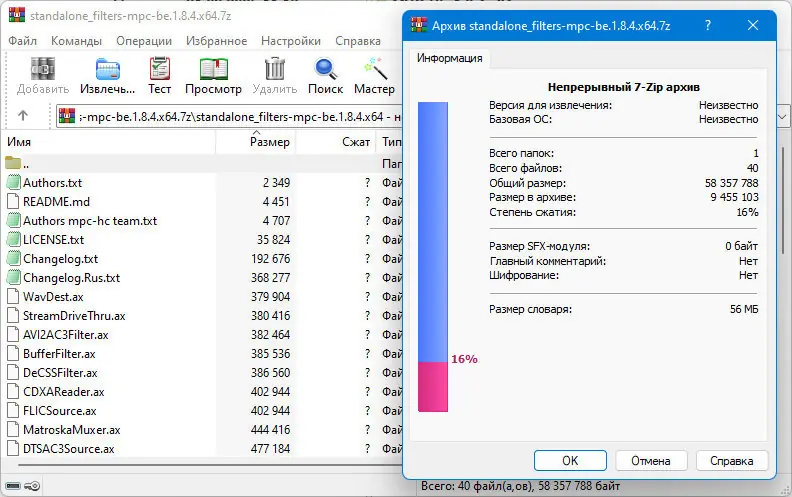The height and width of the screenshot is (497, 792).
Task: Click total size value 58 357 788 in dialog
Action: pyautogui.click(x=731, y=183)
